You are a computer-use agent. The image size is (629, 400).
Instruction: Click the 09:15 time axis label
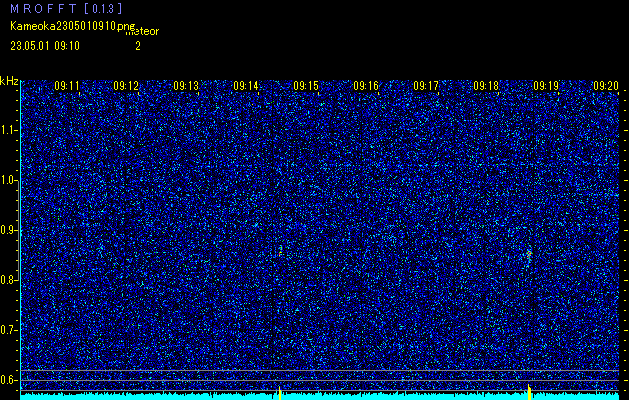click(x=306, y=86)
